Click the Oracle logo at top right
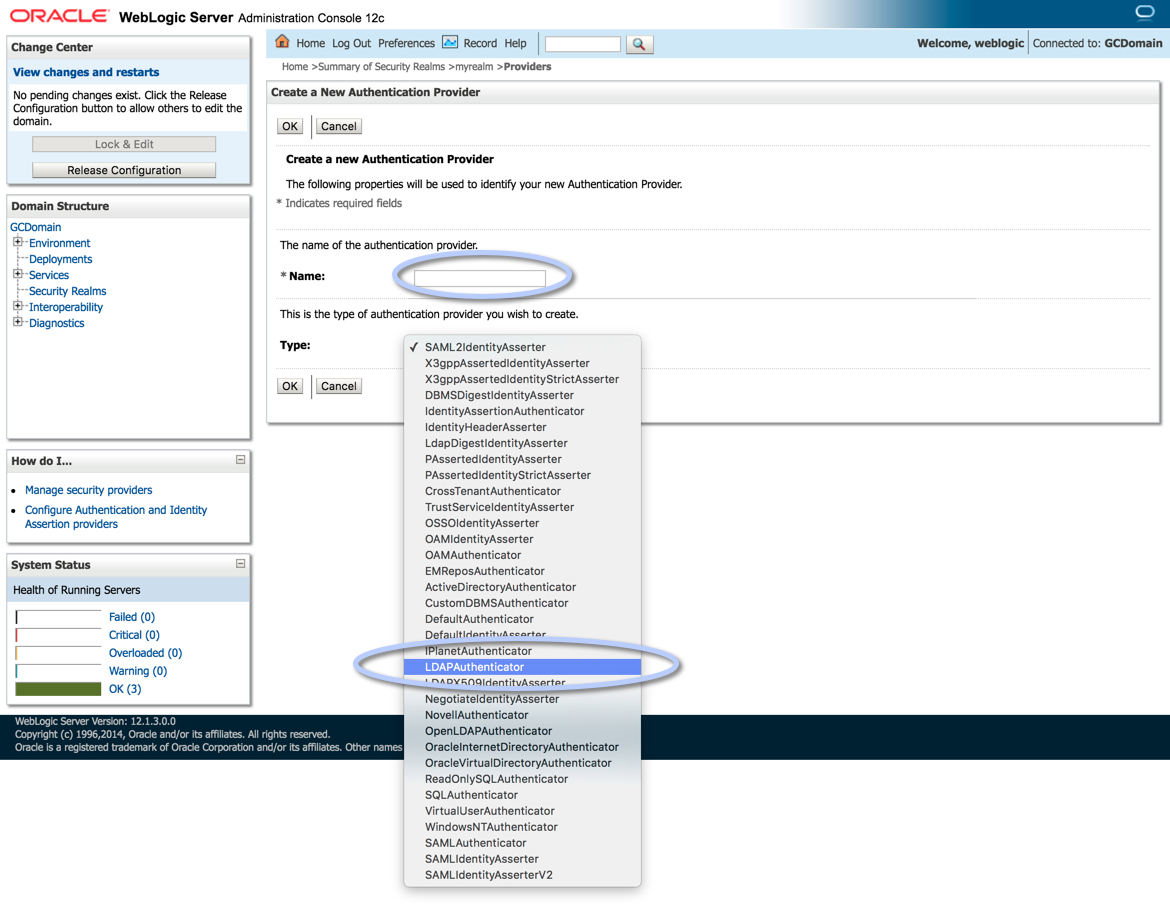1170x919 pixels. pyautogui.click(x=1144, y=12)
